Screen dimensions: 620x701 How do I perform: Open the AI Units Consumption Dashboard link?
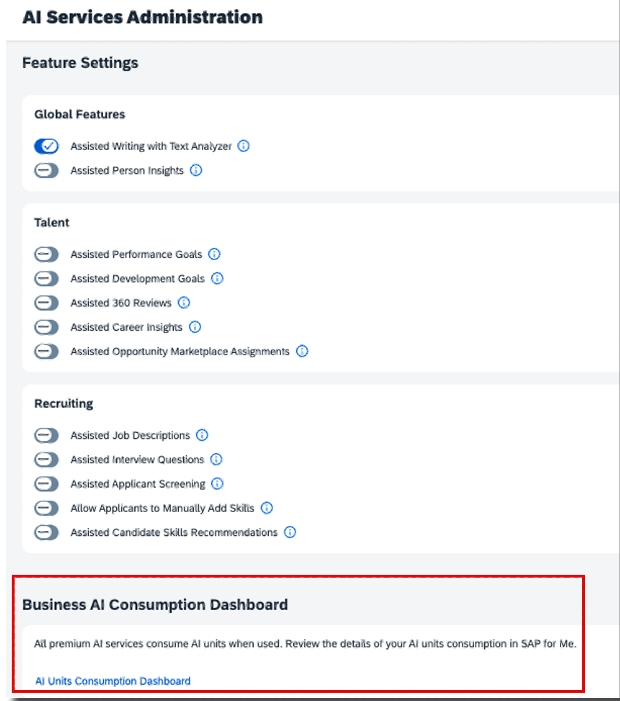(x=113, y=681)
